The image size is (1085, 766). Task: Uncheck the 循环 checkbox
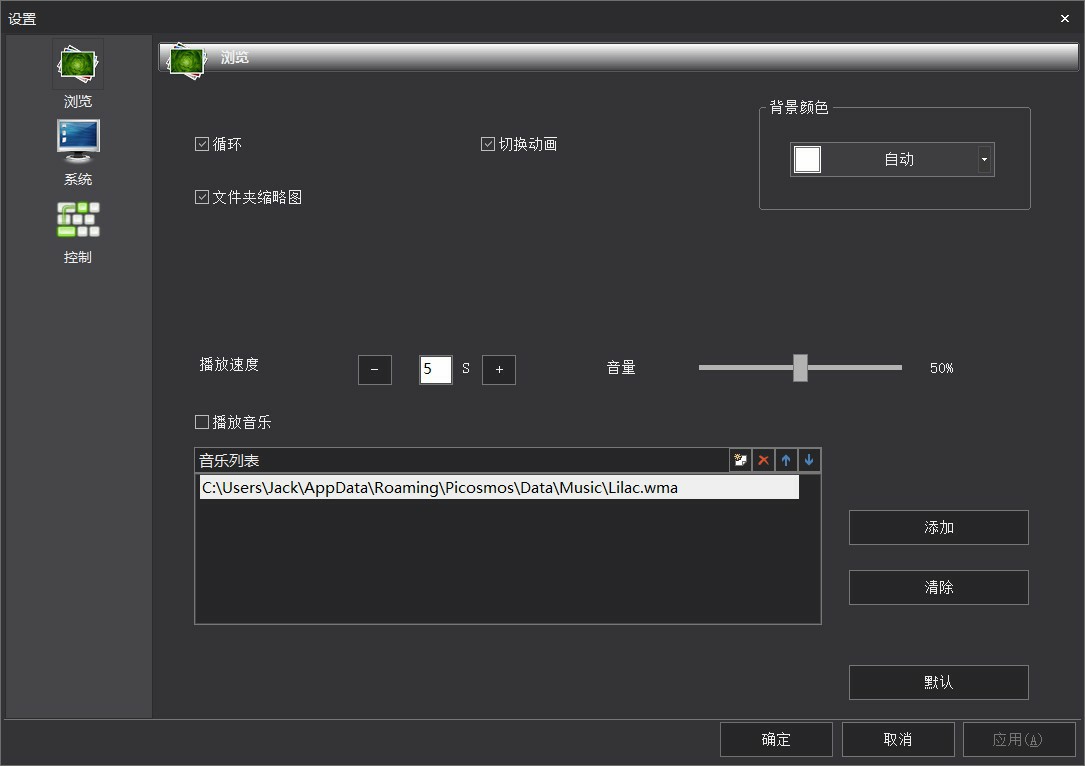click(202, 144)
